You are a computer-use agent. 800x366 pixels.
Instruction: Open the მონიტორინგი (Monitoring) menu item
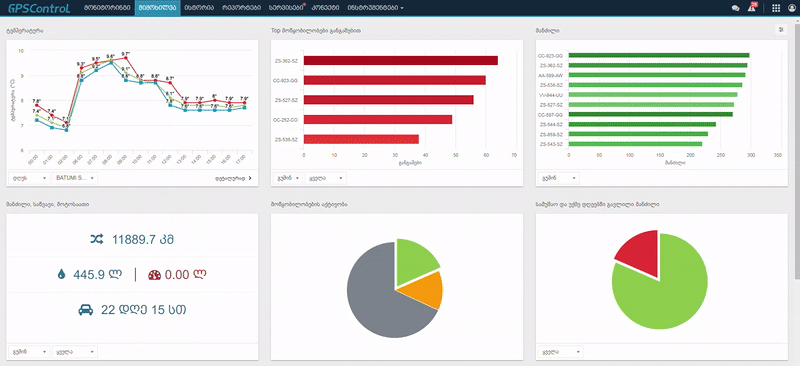(107, 8)
